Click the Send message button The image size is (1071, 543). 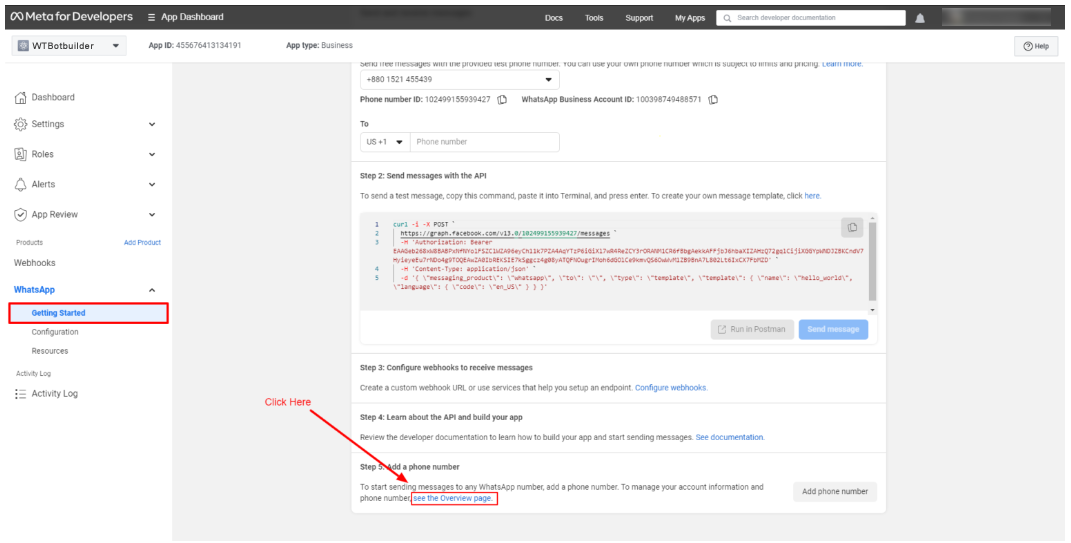coord(833,329)
